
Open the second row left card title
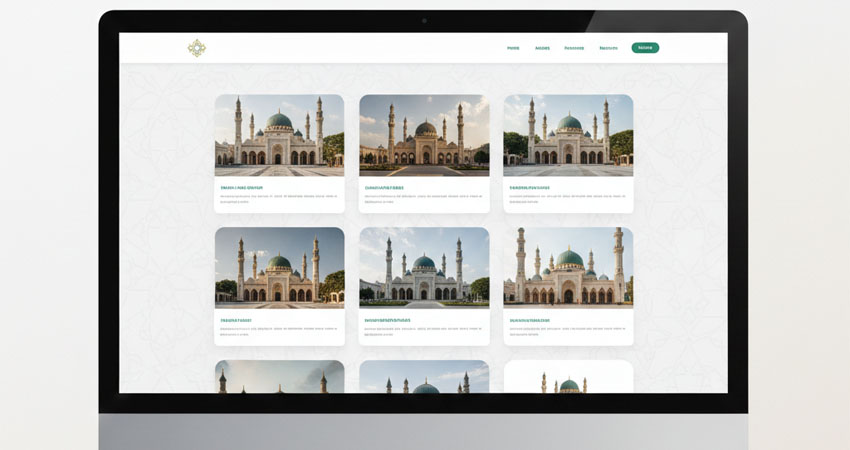coord(236,320)
